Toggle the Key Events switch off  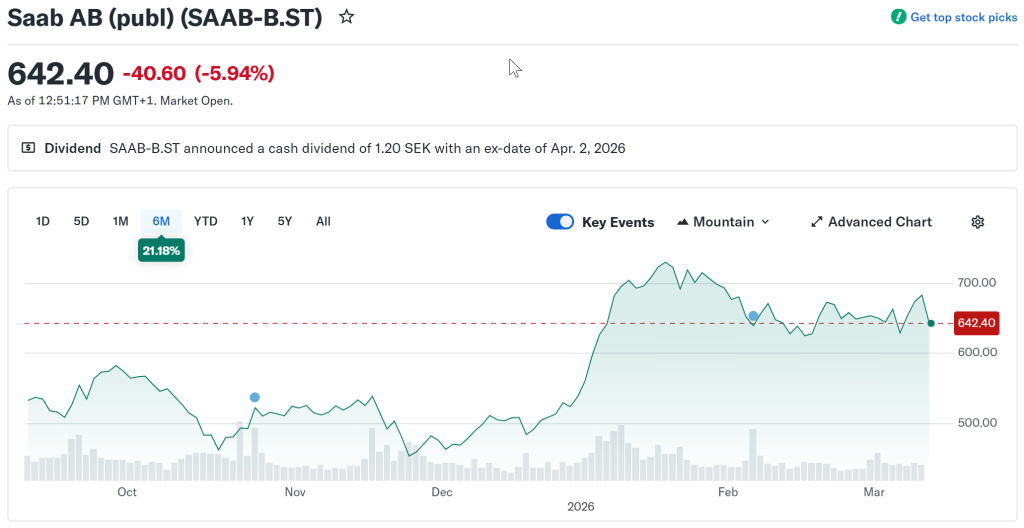point(560,222)
